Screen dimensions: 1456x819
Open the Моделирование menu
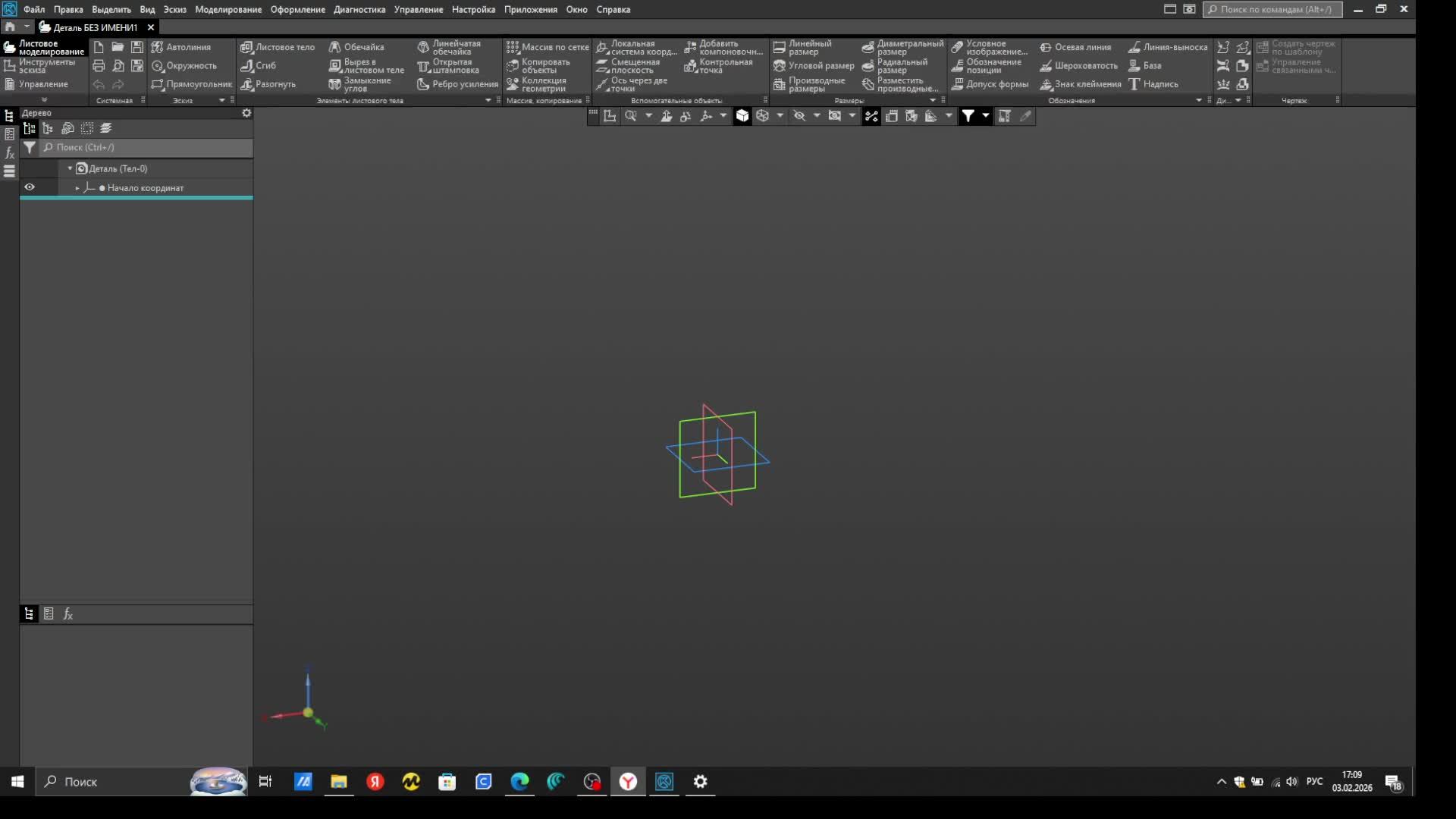[228, 10]
